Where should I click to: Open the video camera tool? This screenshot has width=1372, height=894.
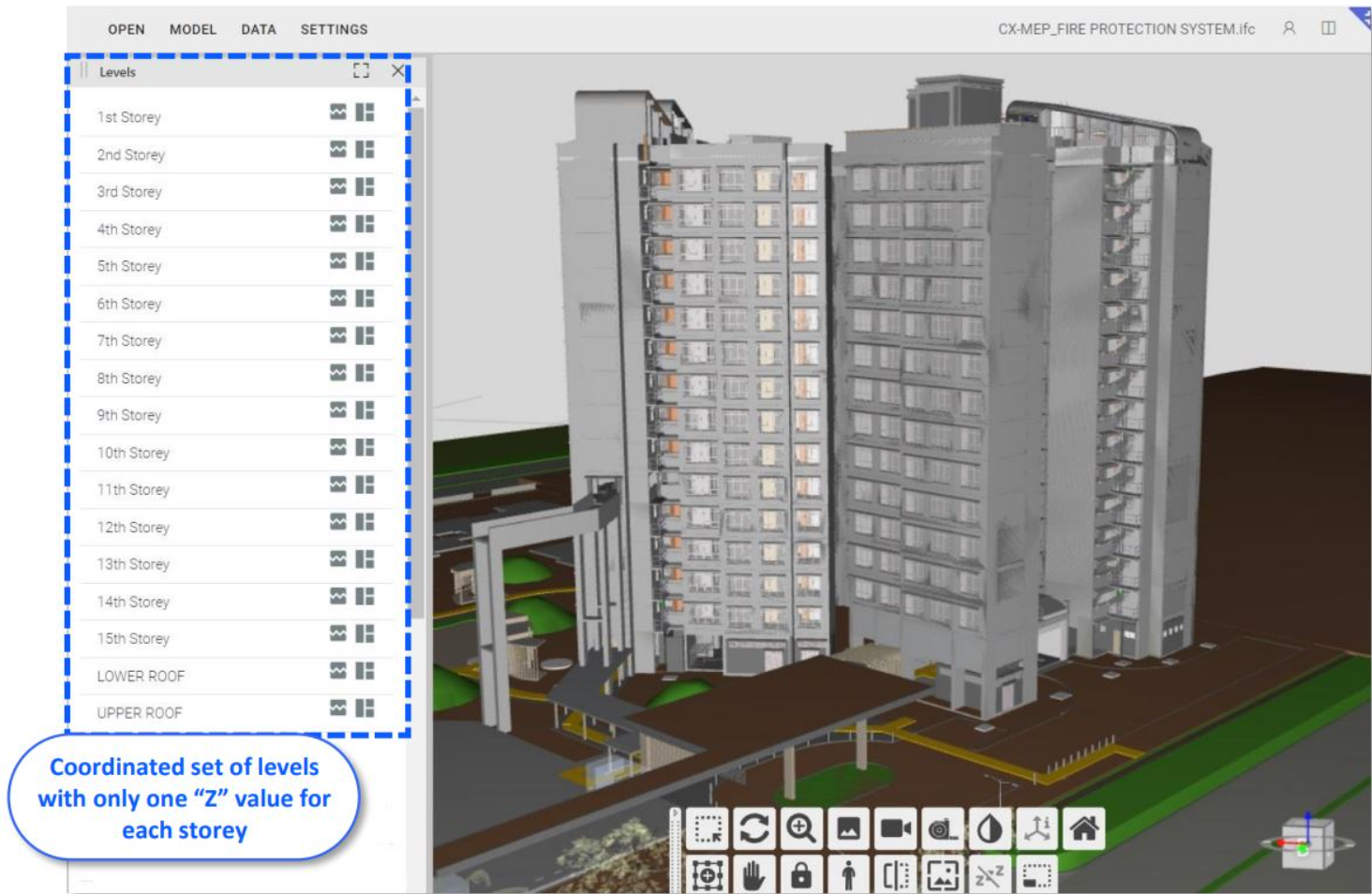[895, 829]
